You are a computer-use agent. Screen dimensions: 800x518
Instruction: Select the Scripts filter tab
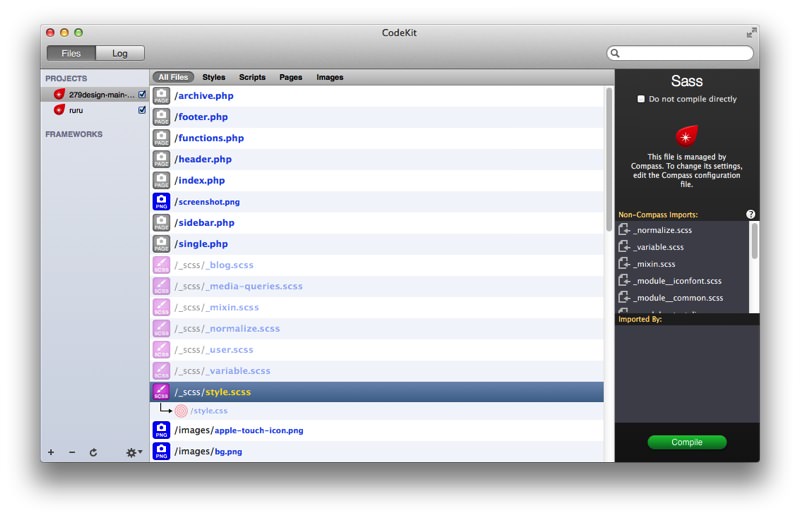click(x=252, y=77)
